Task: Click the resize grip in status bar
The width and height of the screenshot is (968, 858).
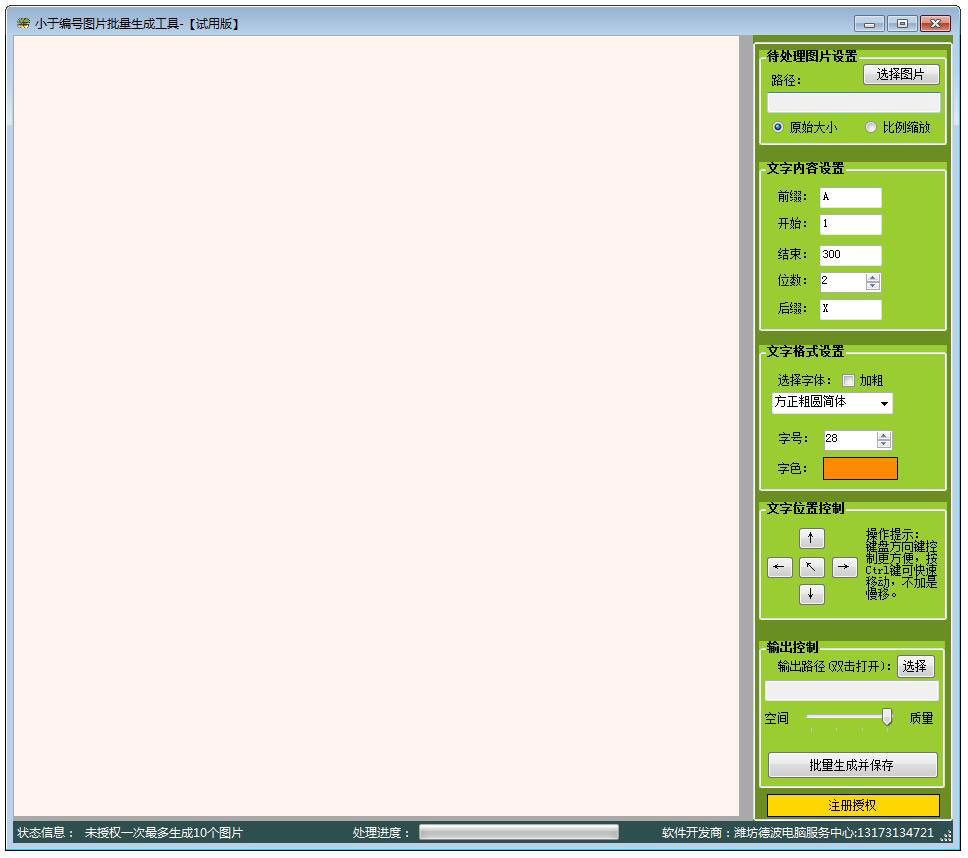Action: (945, 836)
